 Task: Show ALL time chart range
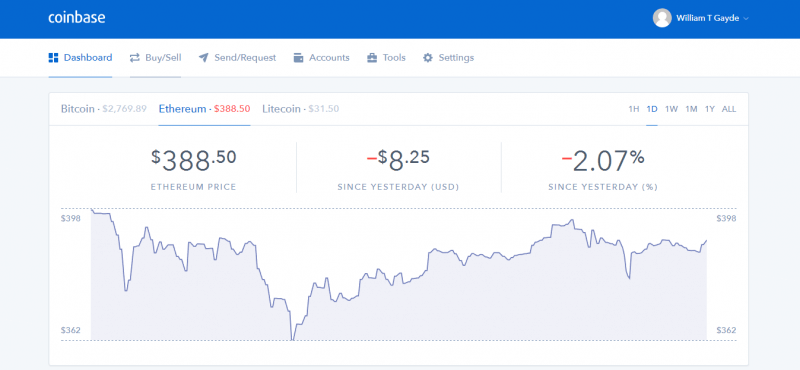pyautogui.click(x=729, y=109)
